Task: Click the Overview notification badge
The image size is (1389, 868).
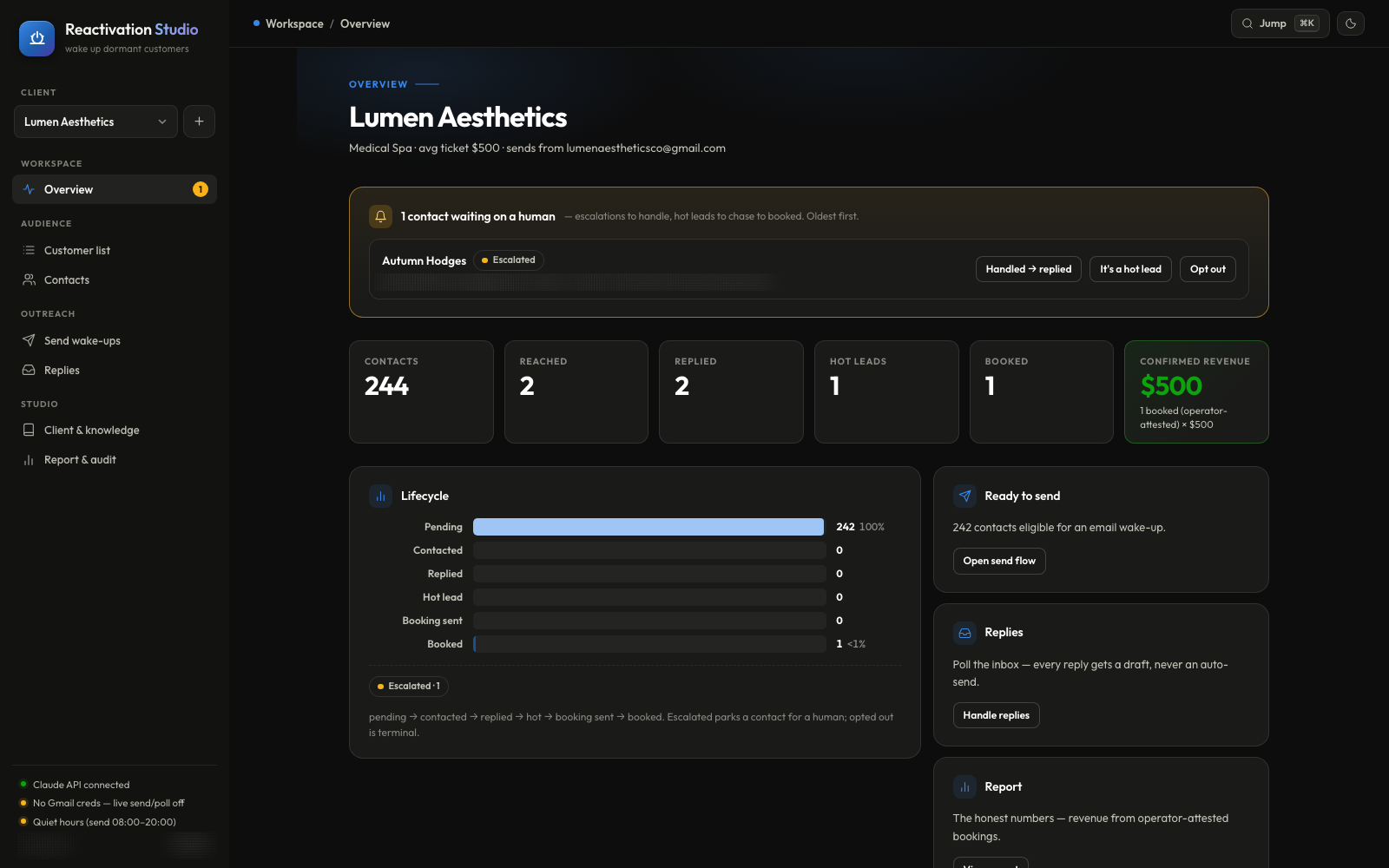Action: [201, 189]
